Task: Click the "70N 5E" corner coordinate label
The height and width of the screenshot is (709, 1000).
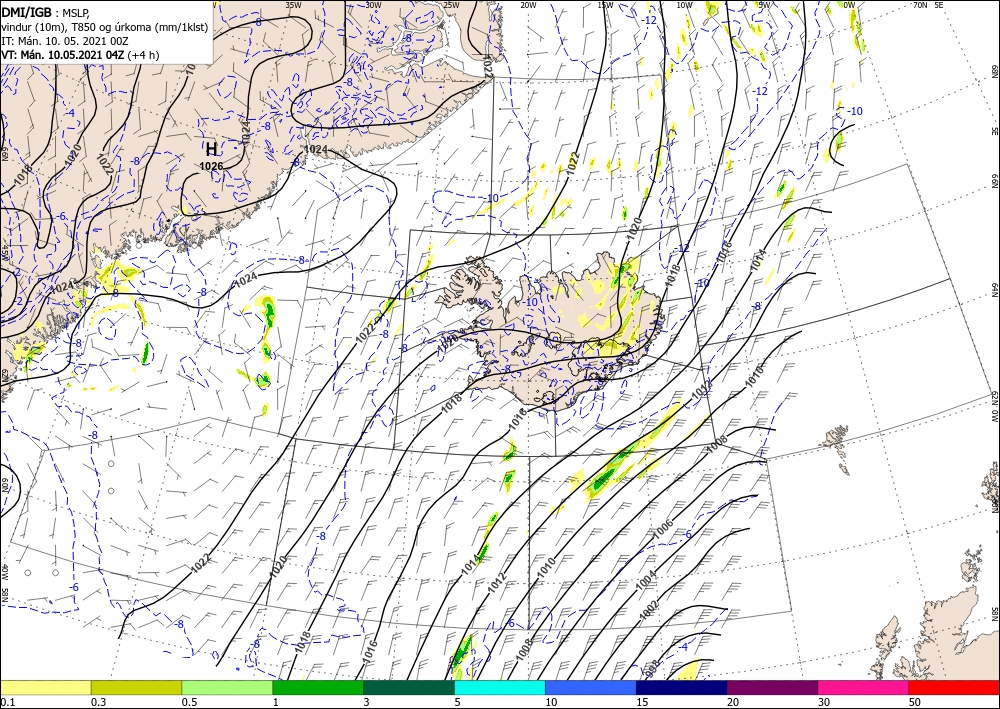Action: pos(928,4)
